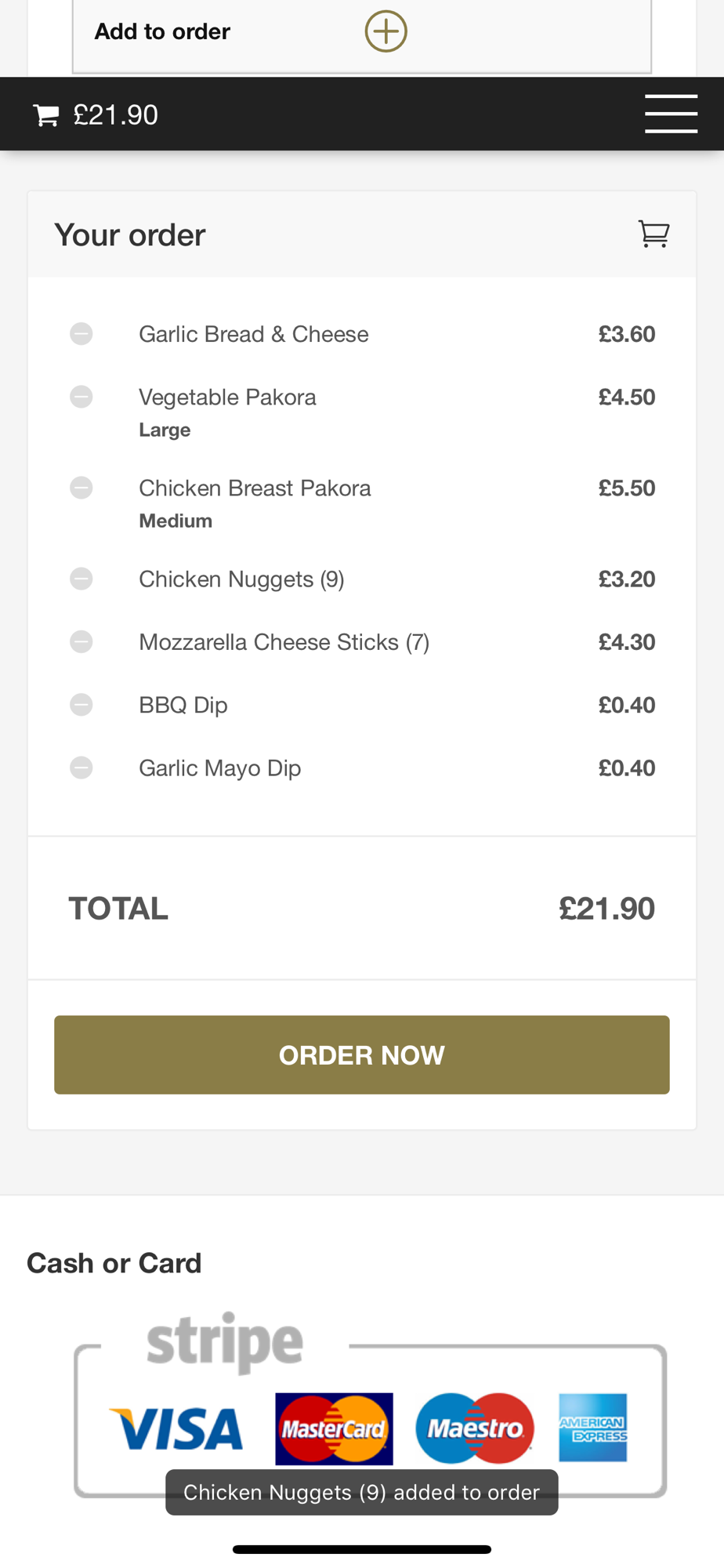Viewport: 724px width, 1568px height.
Task: Dismiss the Chicken Nuggets added to order toast
Action: pyautogui.click(x=362, y=1492)
